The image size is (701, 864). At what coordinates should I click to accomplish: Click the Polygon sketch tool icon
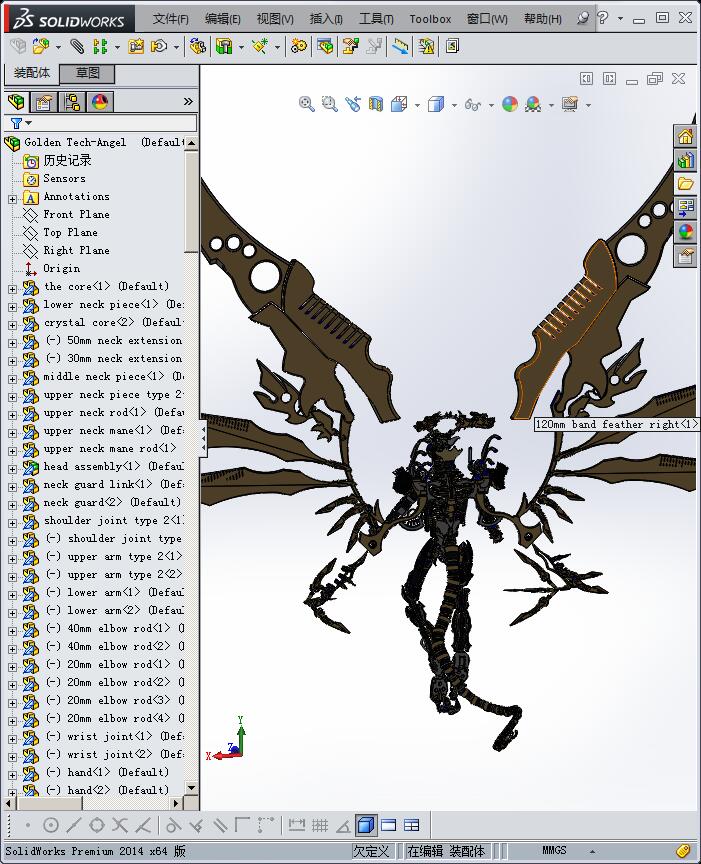96,825
